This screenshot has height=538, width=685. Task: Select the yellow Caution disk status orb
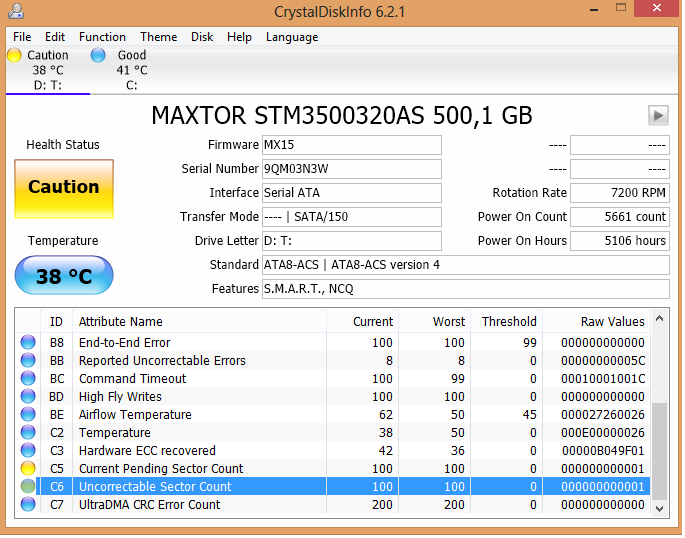point(14,55)
